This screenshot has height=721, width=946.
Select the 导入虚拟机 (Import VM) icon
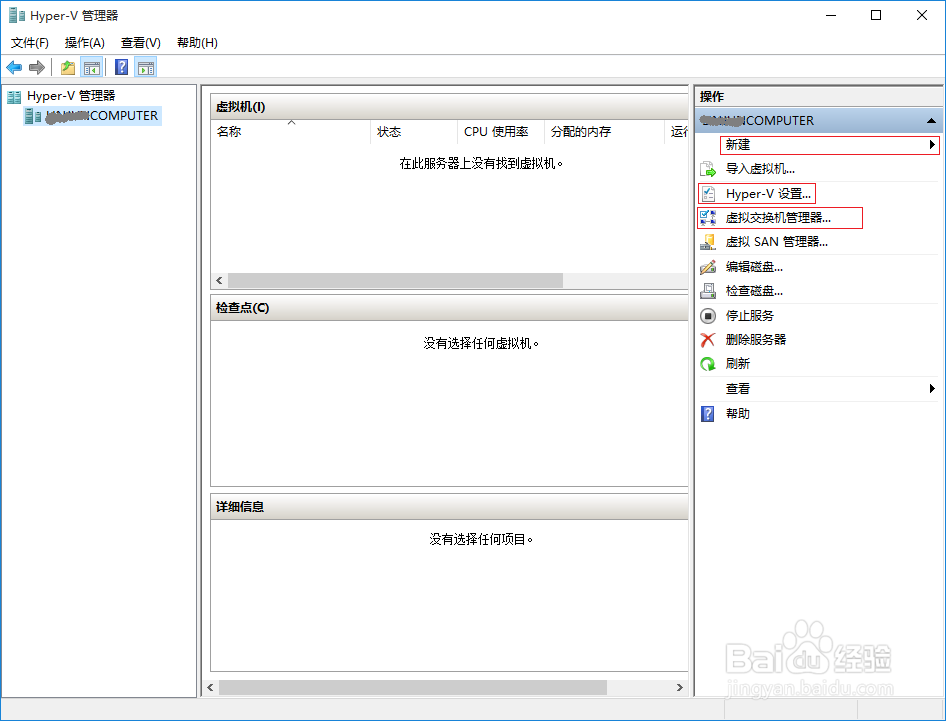(708, 169)
